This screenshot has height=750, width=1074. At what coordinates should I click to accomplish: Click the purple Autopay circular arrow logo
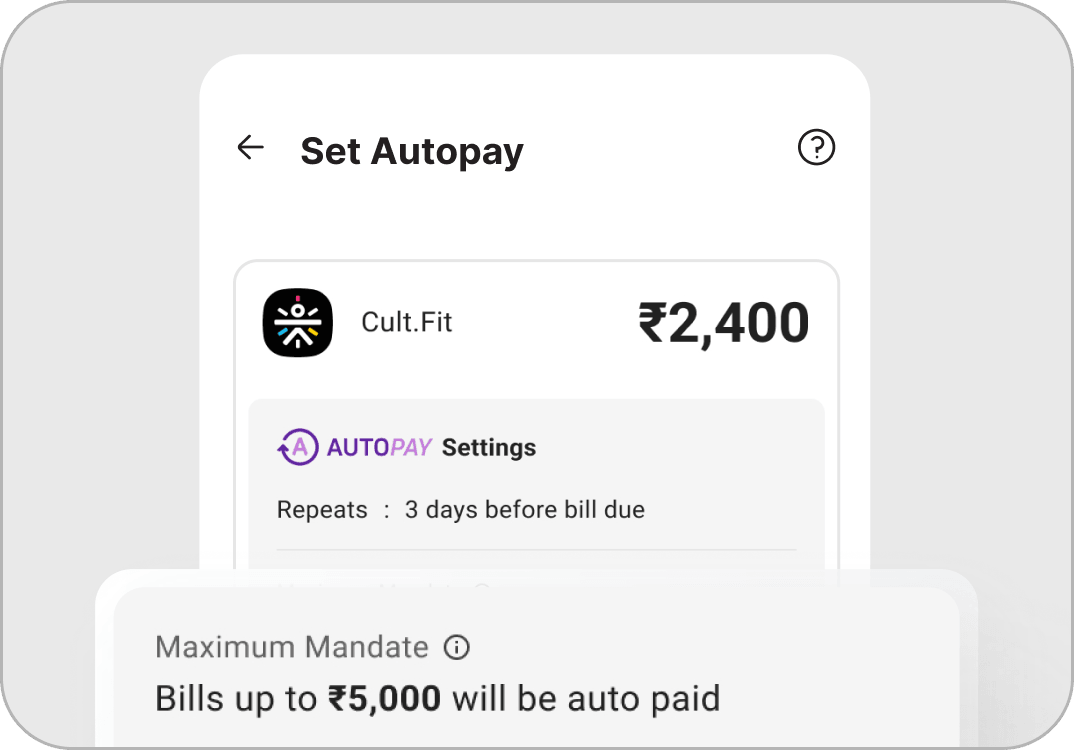coord(297,447)
